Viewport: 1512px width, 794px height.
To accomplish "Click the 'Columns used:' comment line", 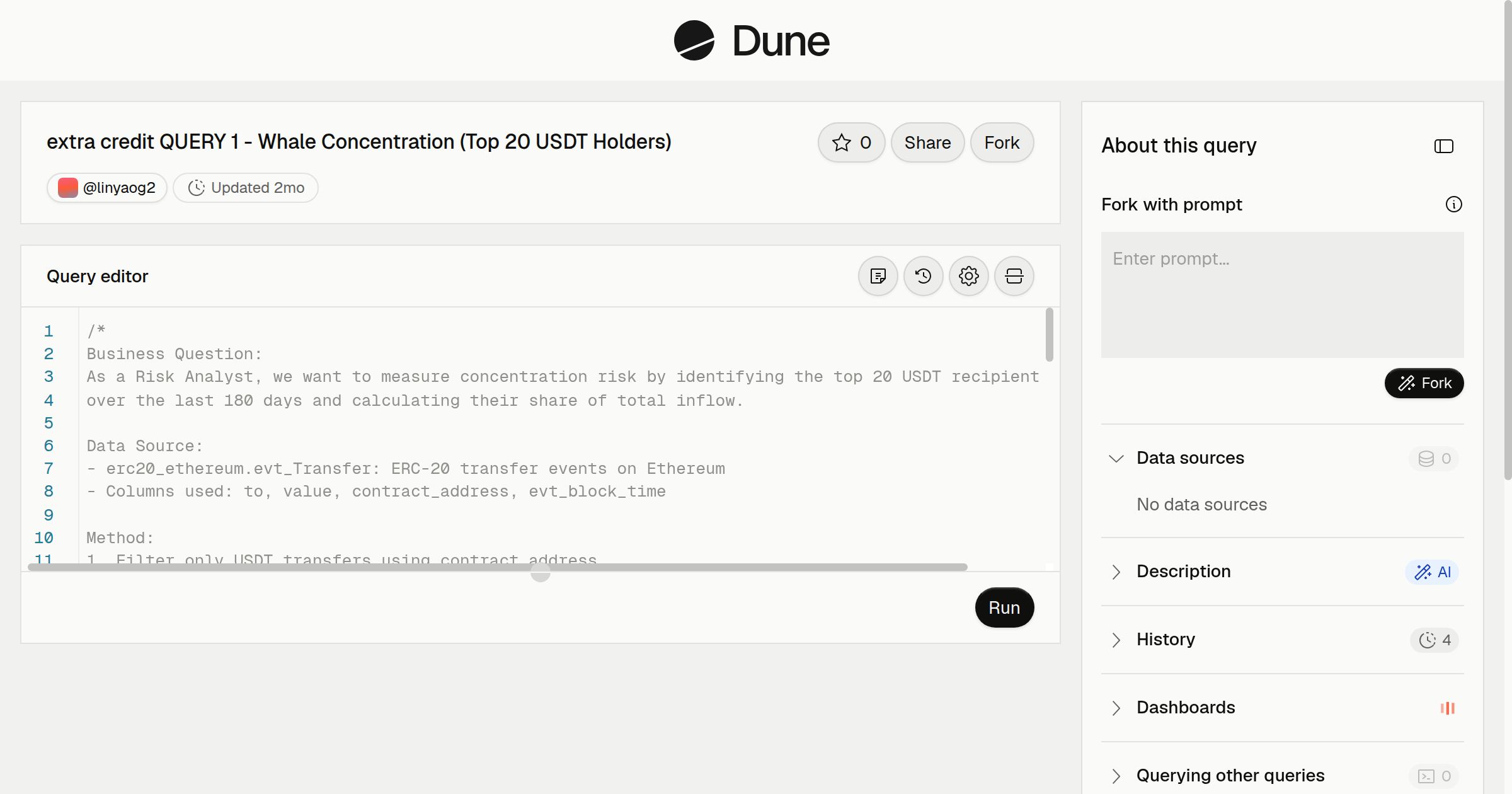I will click(x=376, y=492).
